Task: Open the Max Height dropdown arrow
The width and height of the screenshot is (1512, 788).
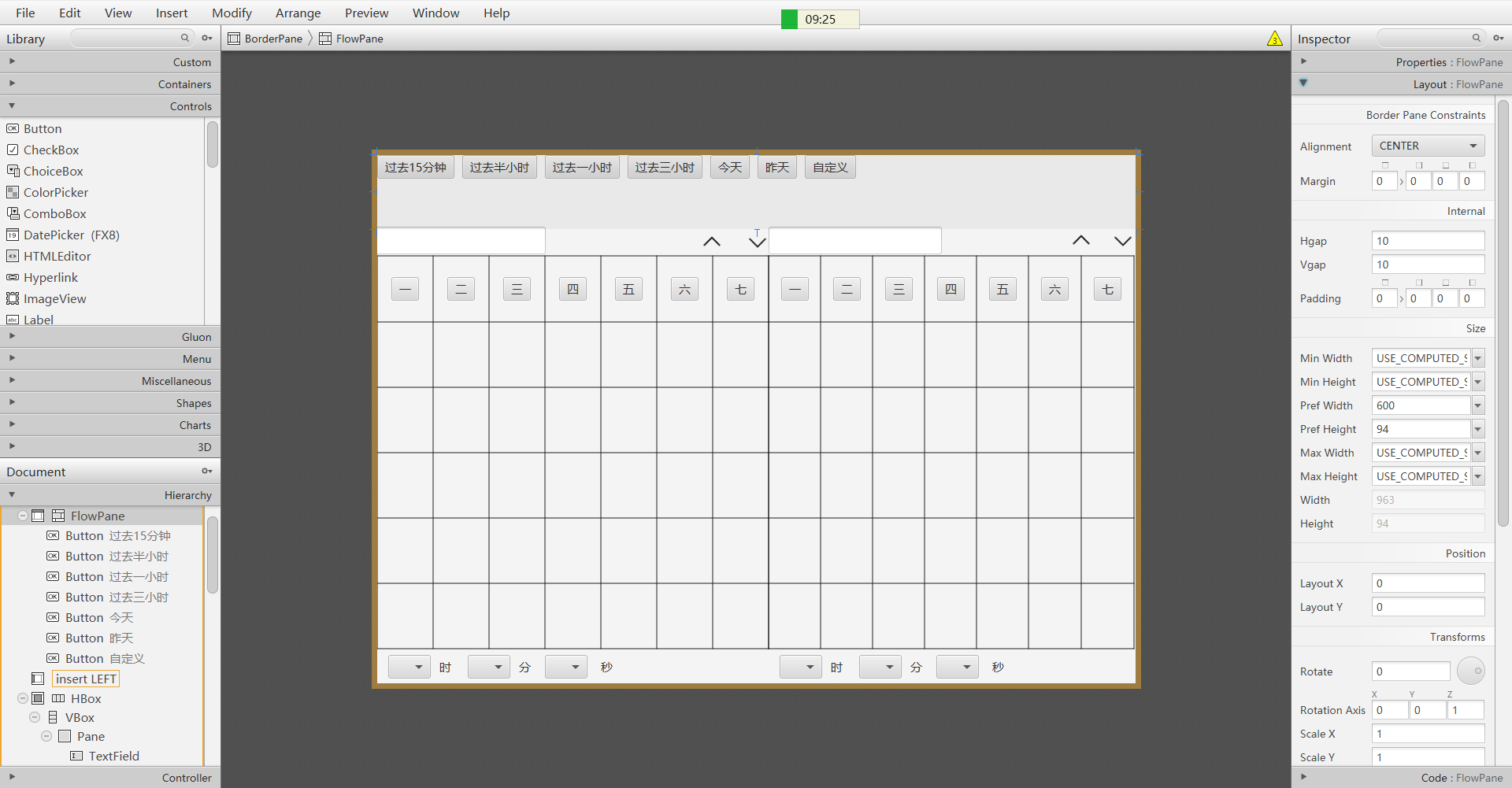Action: point(1478,476)
